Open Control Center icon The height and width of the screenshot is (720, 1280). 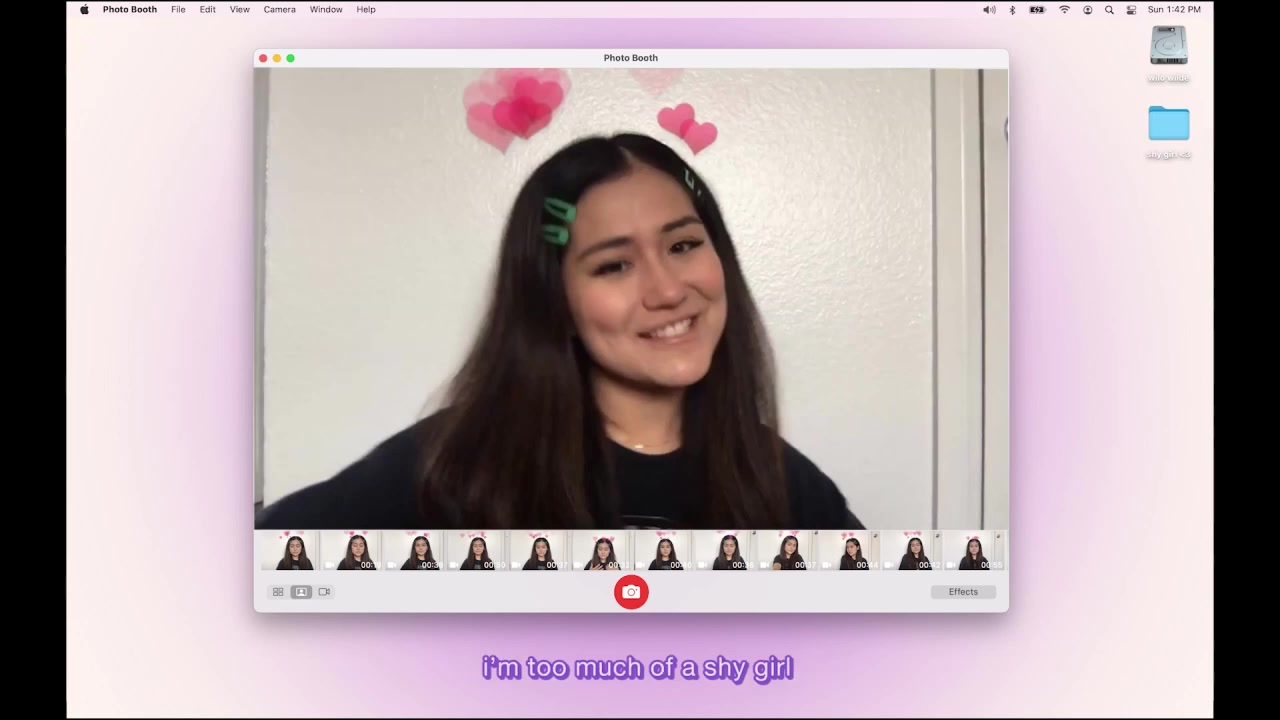pos(1131,9)
